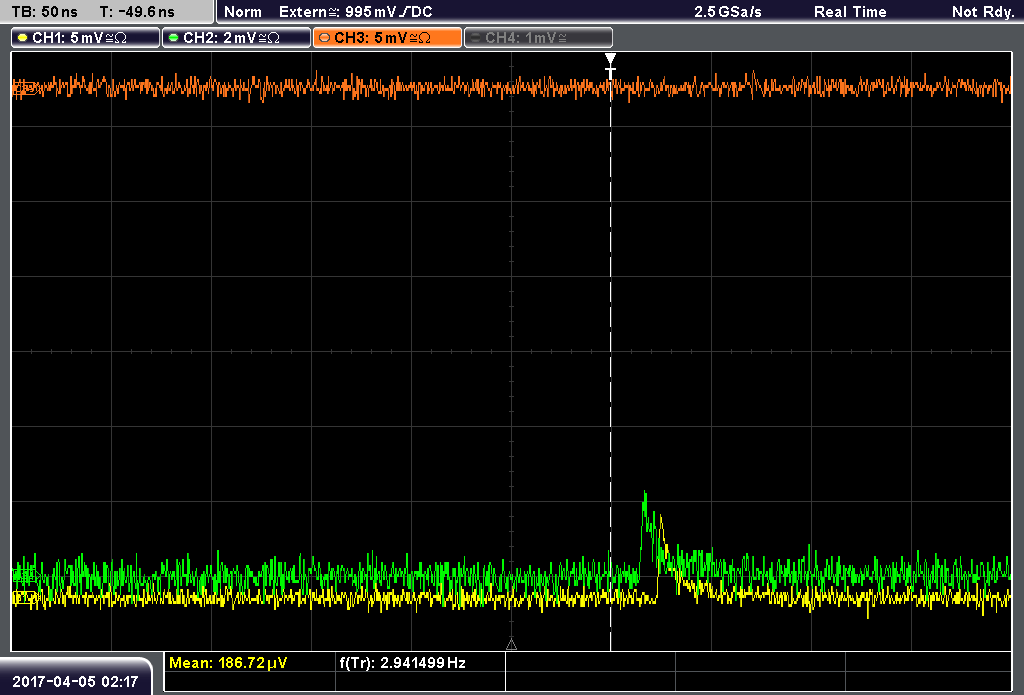
Task: Click the yellow CH1 indicator dot
Action: click(x=23, y=38)
